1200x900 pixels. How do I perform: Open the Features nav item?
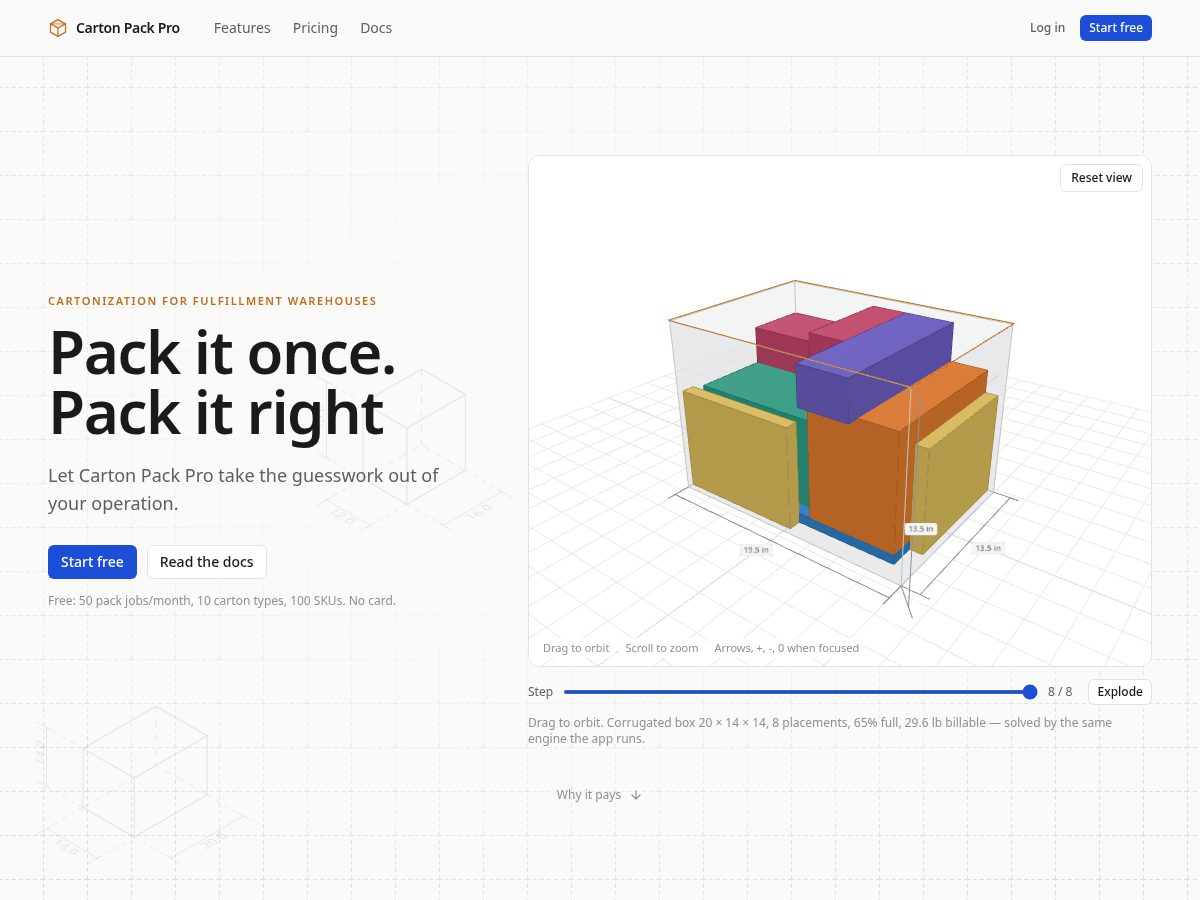(242, 28)
